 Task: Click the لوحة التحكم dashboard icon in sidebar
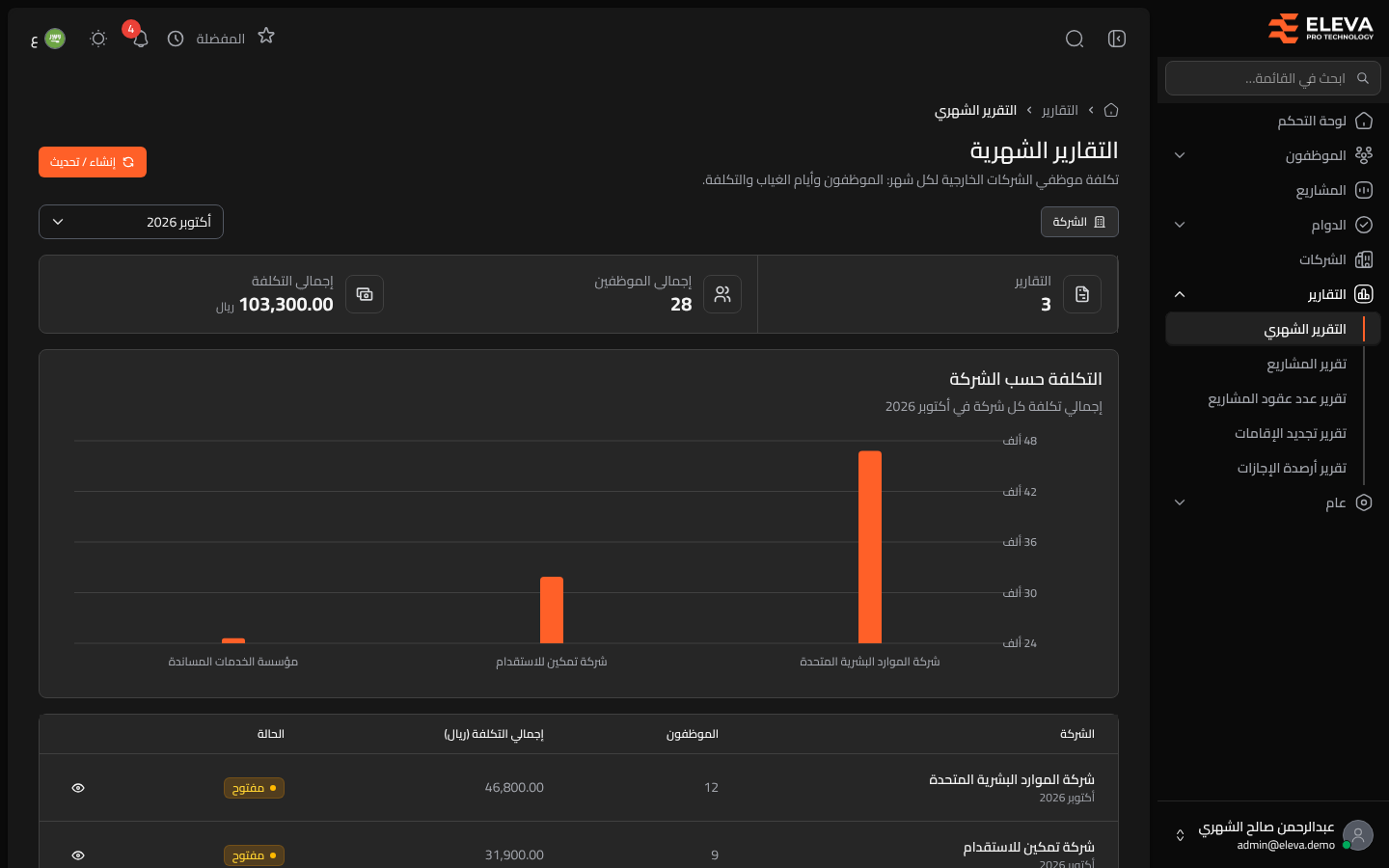[1364, 121]
